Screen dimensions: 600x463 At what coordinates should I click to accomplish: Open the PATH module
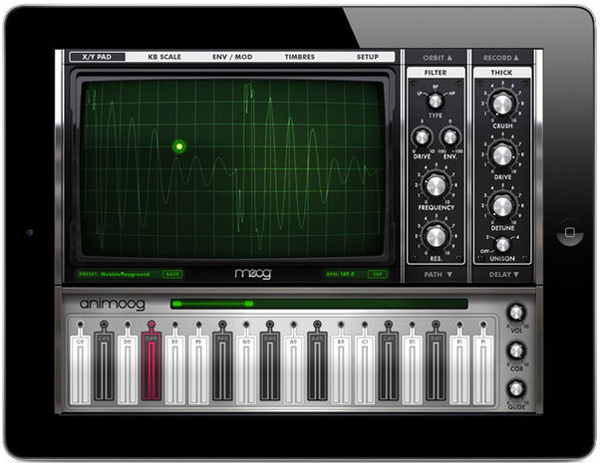point(438,274)
